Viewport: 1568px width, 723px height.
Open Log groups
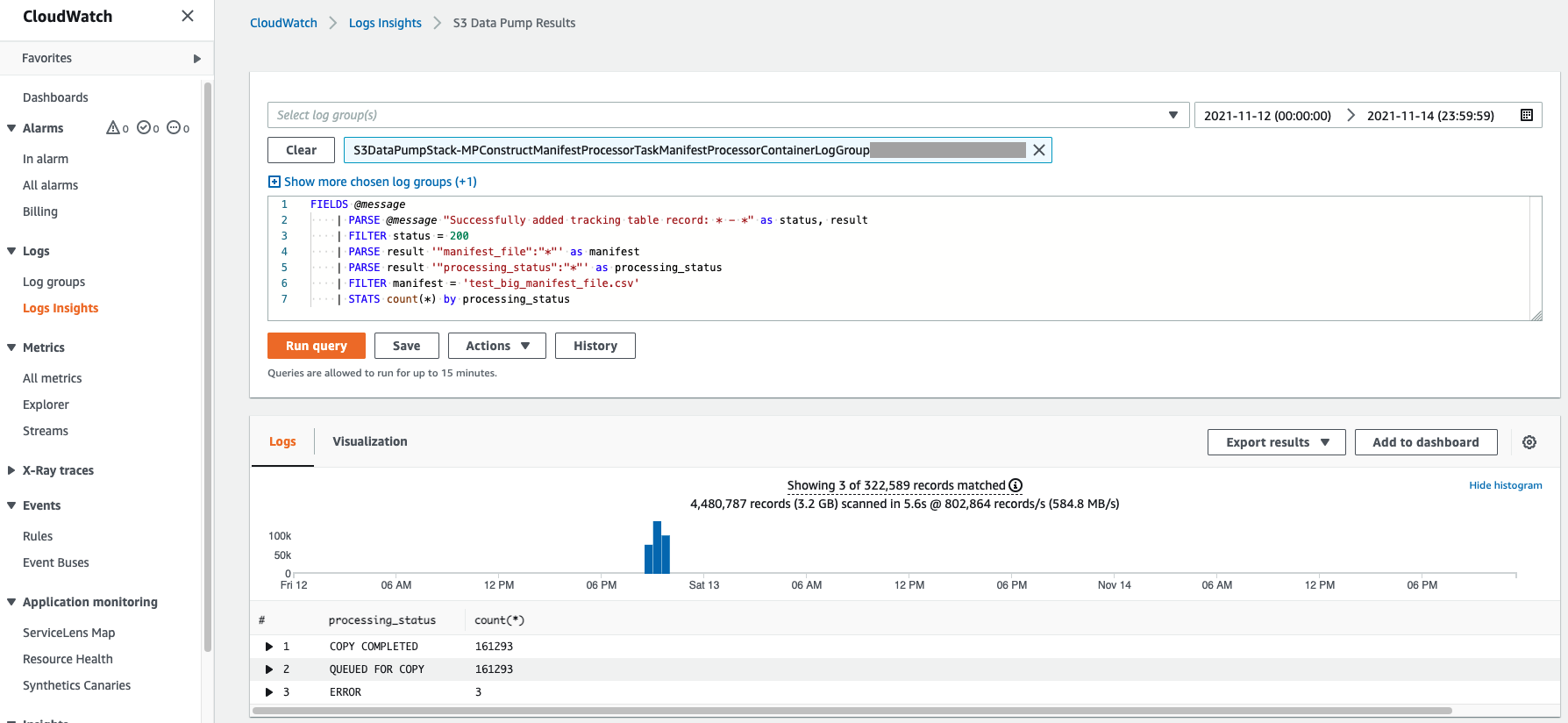[x=54, y=282]
